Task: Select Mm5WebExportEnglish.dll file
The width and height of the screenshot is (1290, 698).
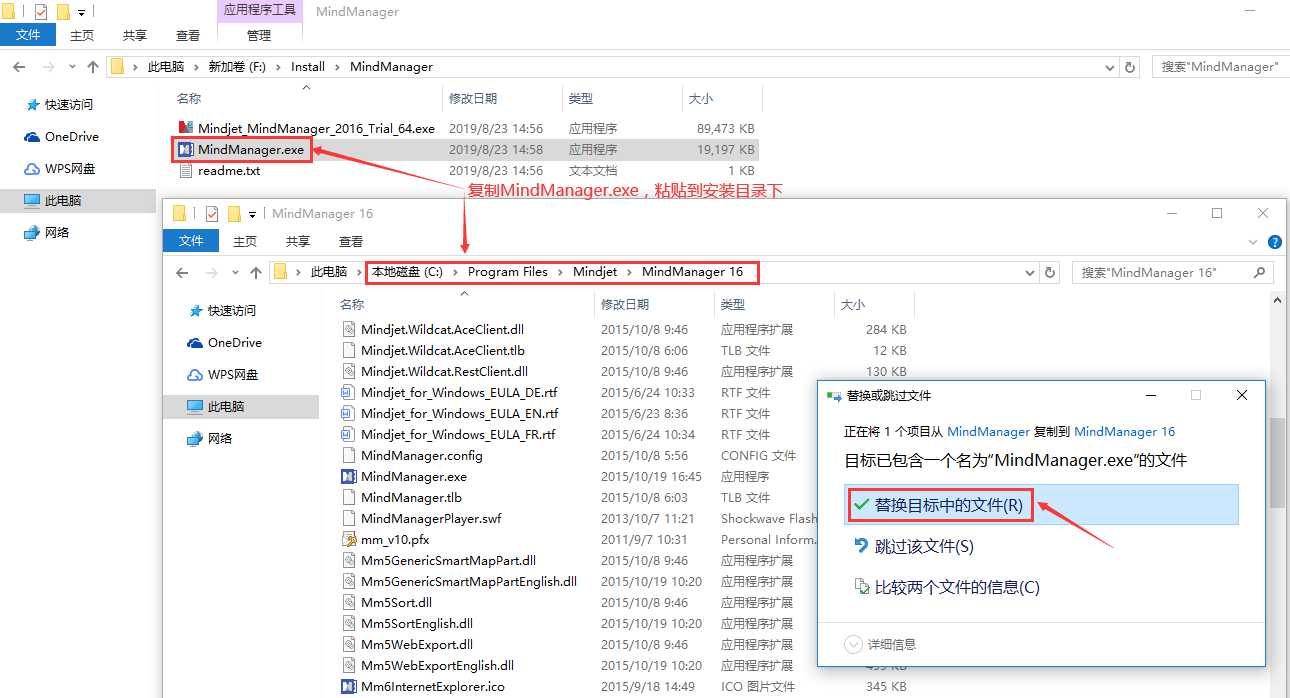Action: pyautogui.click(x=437, y=666)
